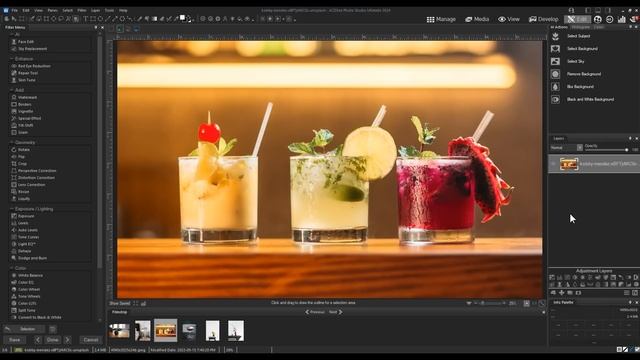Collapse the AI filter group
Image resolution: width=640 pixels, height=360 pixels.
11,35
